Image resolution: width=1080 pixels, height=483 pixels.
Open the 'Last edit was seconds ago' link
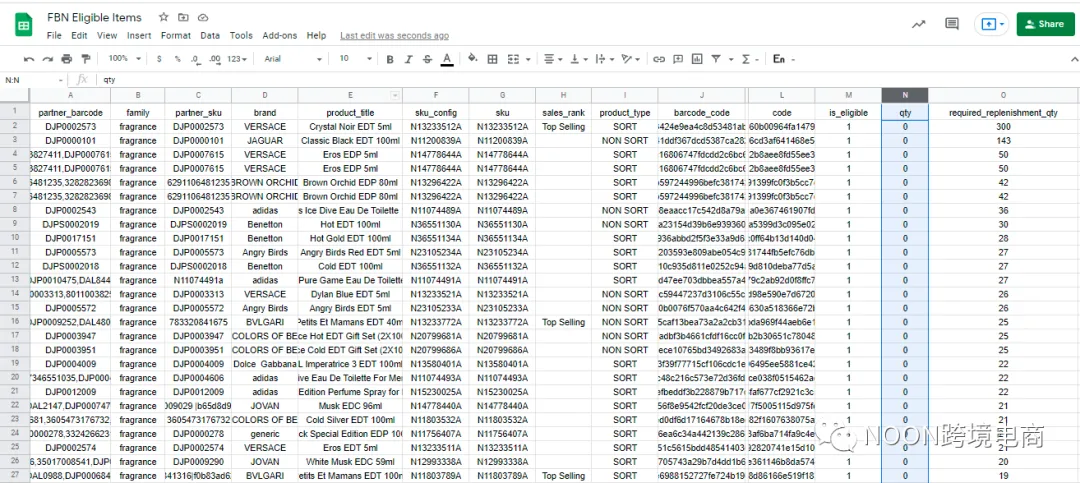pyautogui.click(x=393, y=36)
